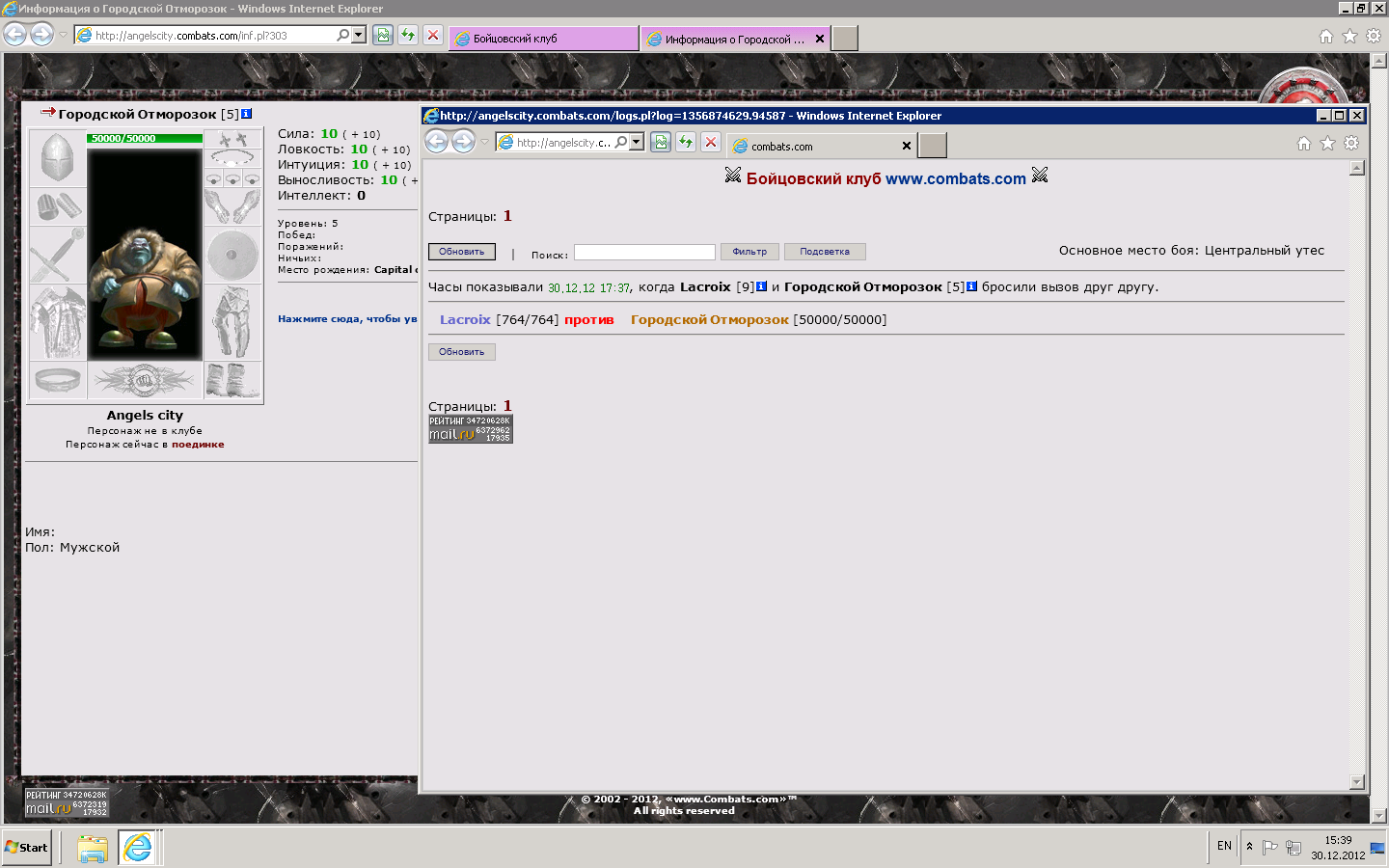Click armor slot on character panel
This screenshot has width=1389, height=868.
(58, 323)
